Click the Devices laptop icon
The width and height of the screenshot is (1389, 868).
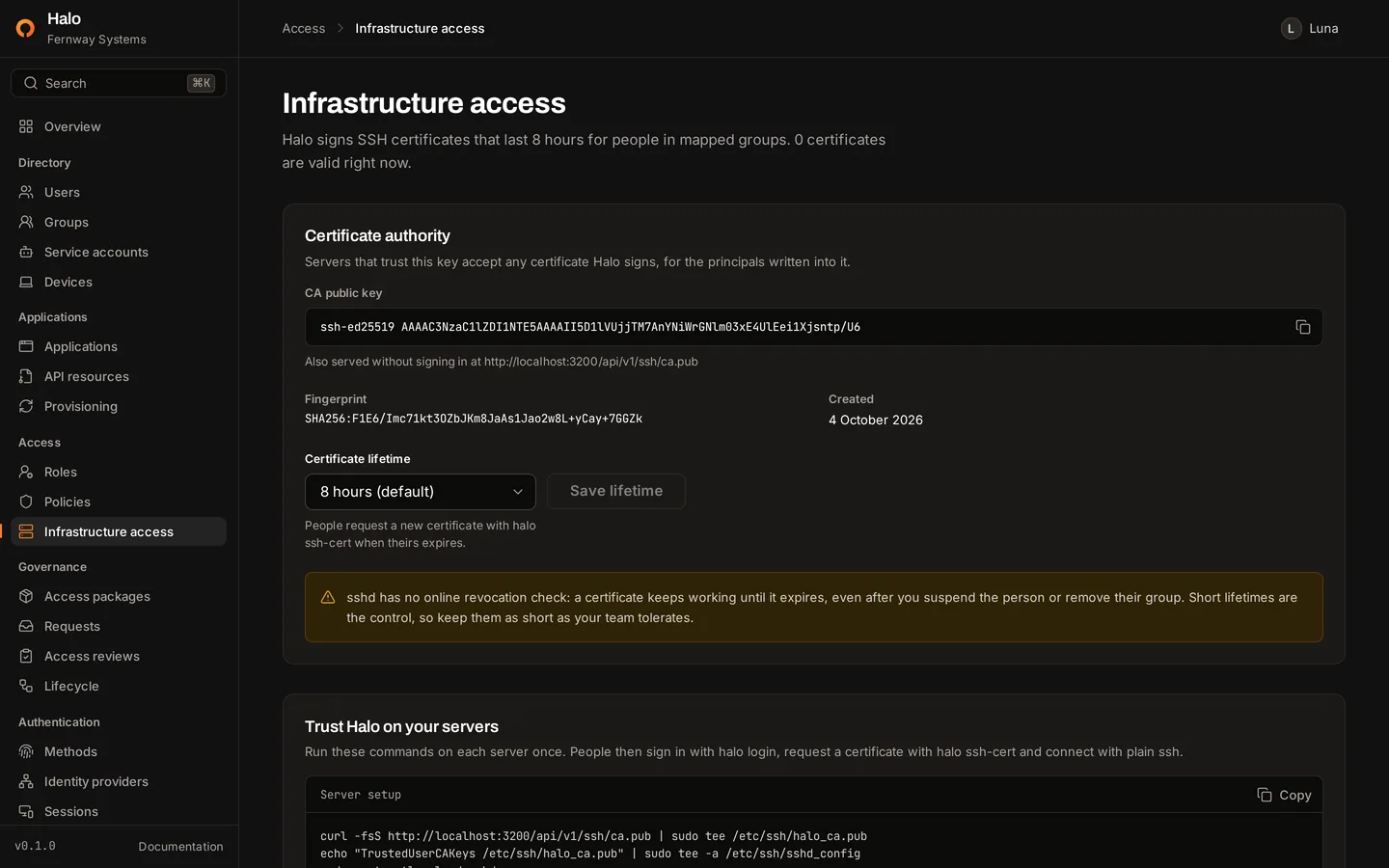pyautogui.click(x=26, y=282)
